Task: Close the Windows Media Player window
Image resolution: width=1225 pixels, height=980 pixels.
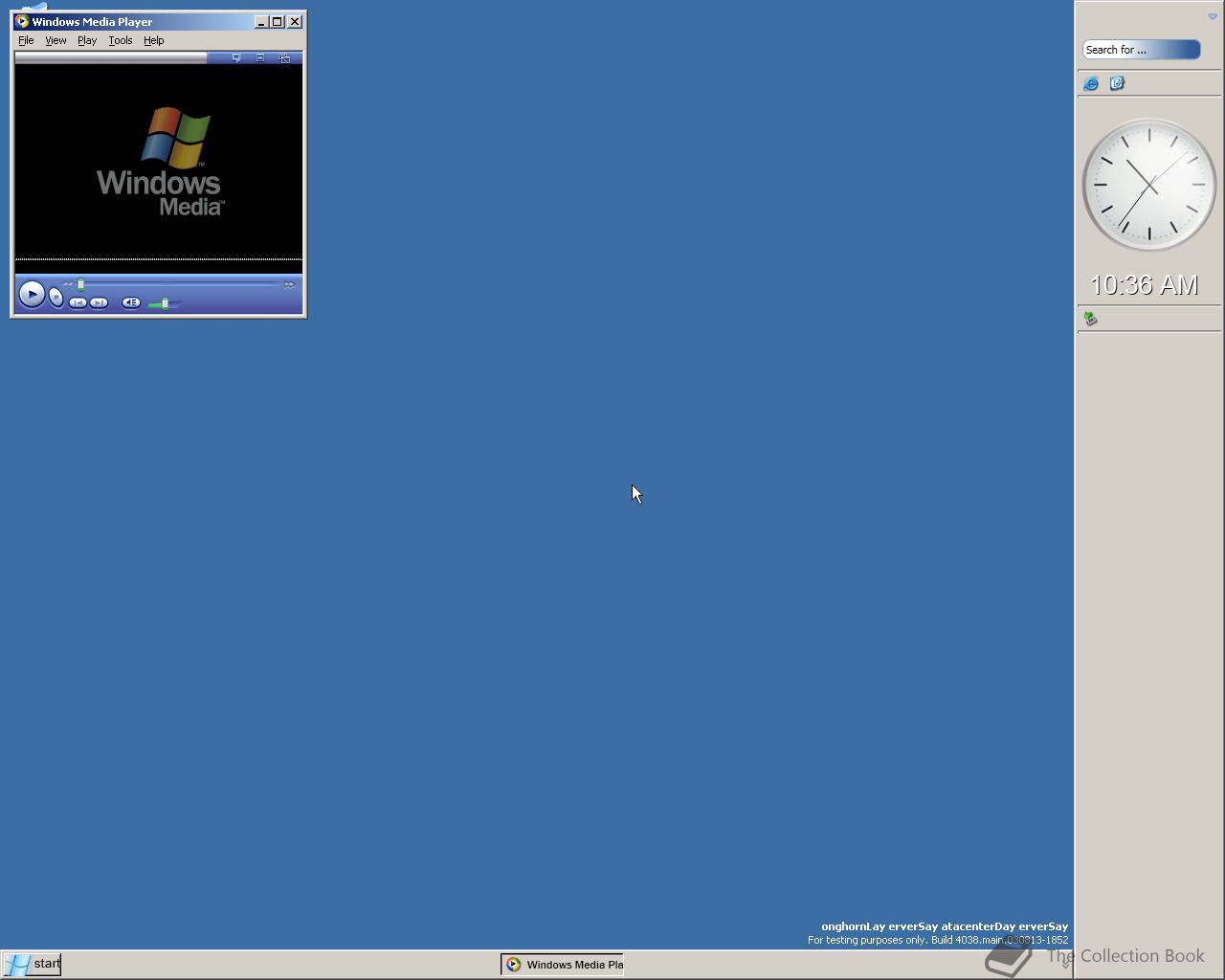Action: [x=295, y=21]
